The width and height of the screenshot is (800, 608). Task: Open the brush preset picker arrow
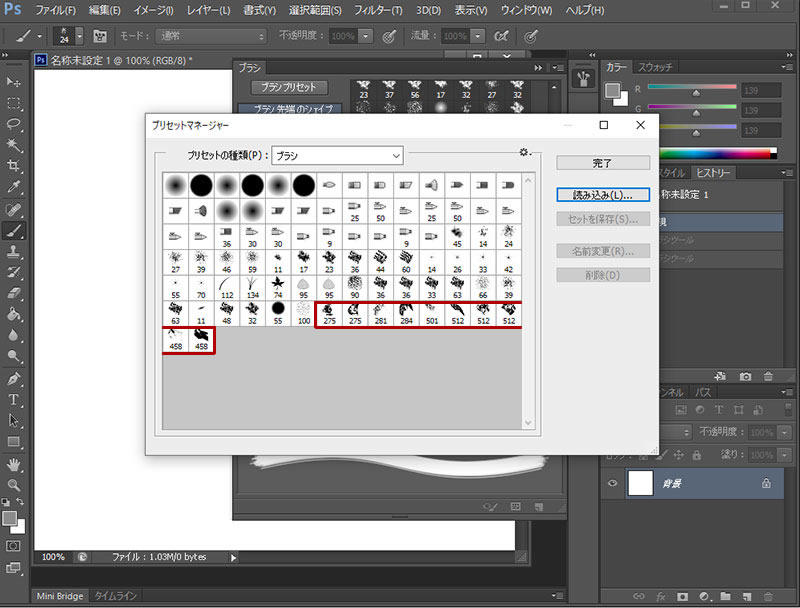(80, 36)
